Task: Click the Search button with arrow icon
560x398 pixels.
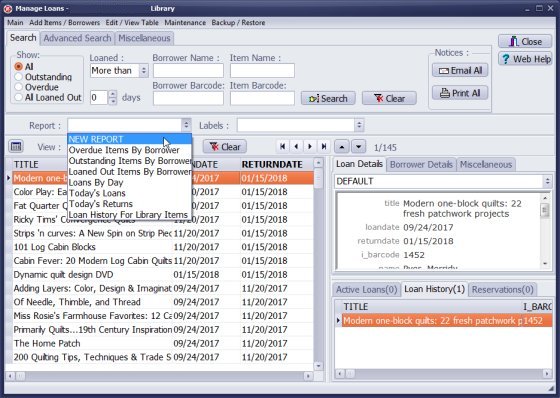Action: (x=328, y=98)
